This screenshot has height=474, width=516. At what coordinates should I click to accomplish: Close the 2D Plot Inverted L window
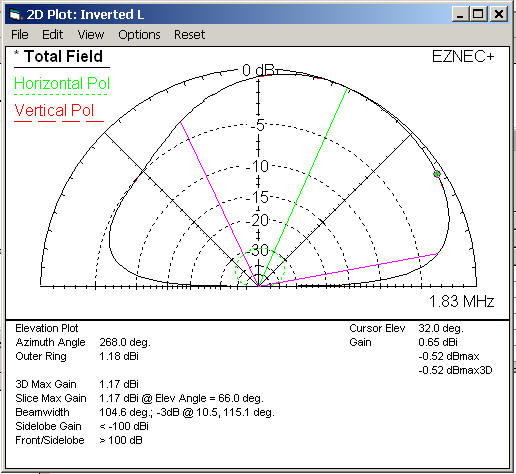pos(499,14)
